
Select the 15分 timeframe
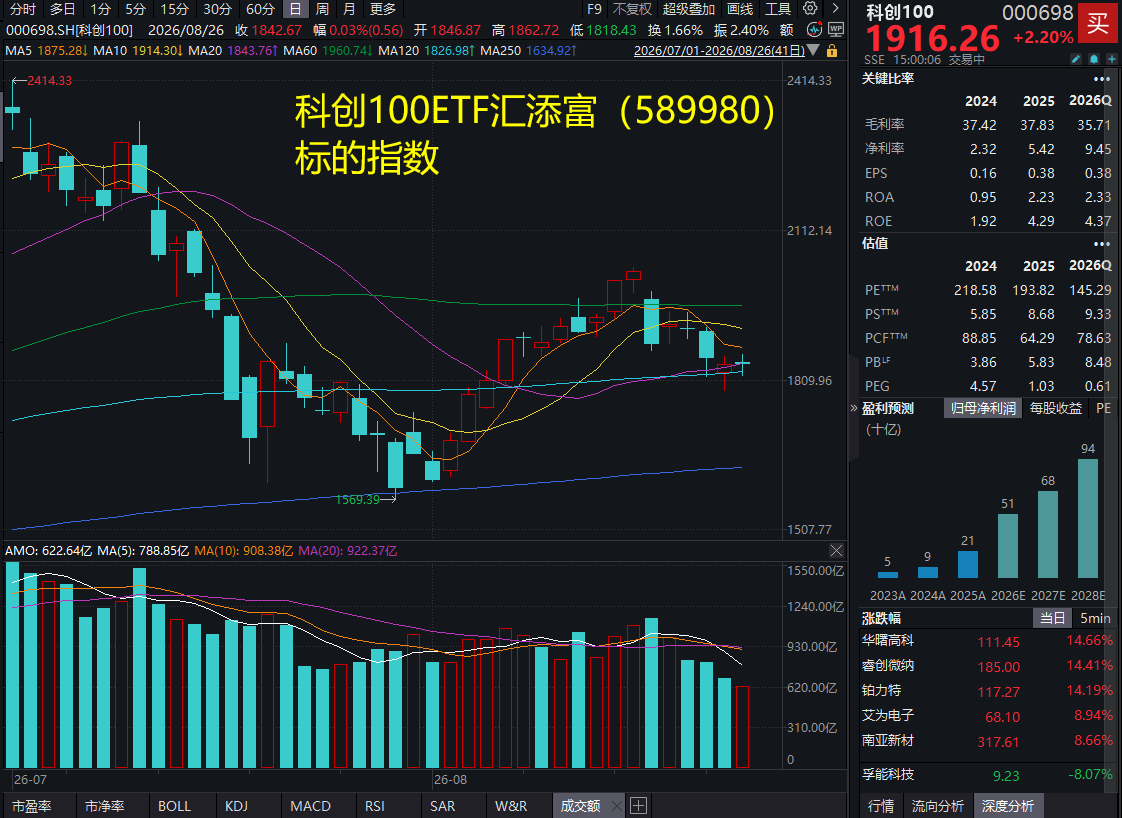coord(174,9)
